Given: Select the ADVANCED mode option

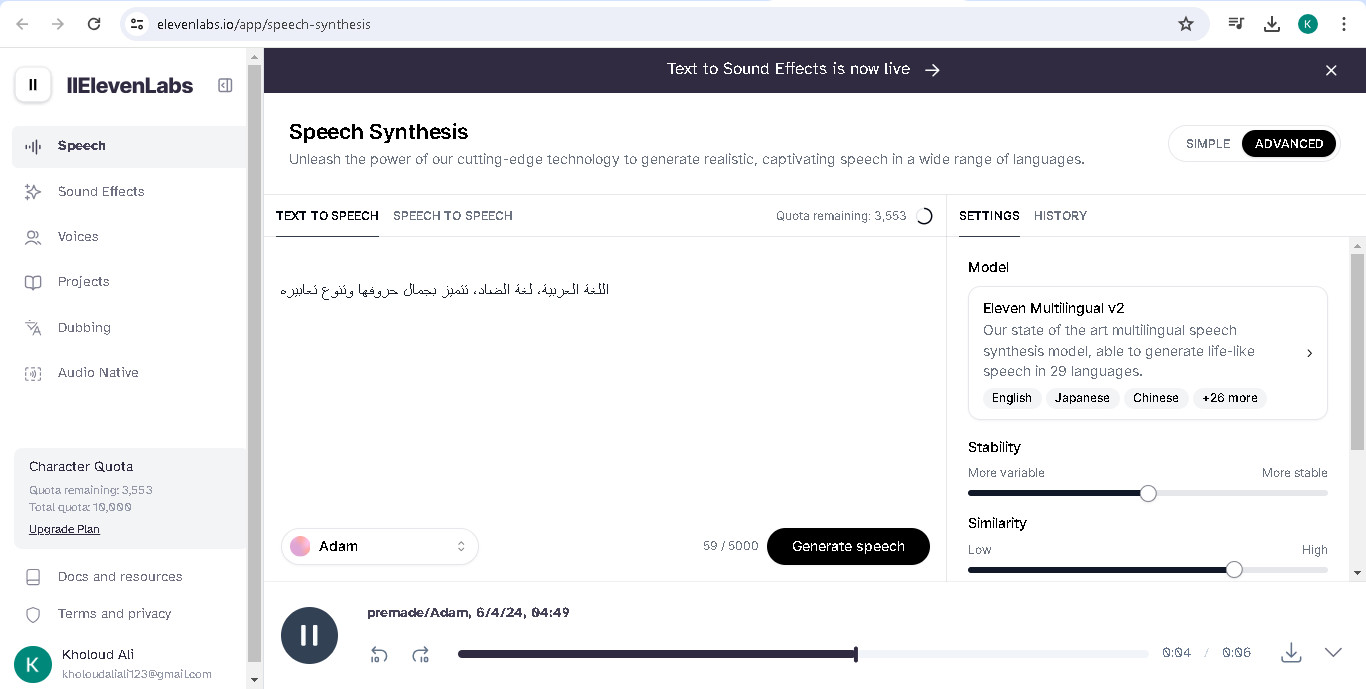Looking at the screenshot, I should tap(1289, 144).
